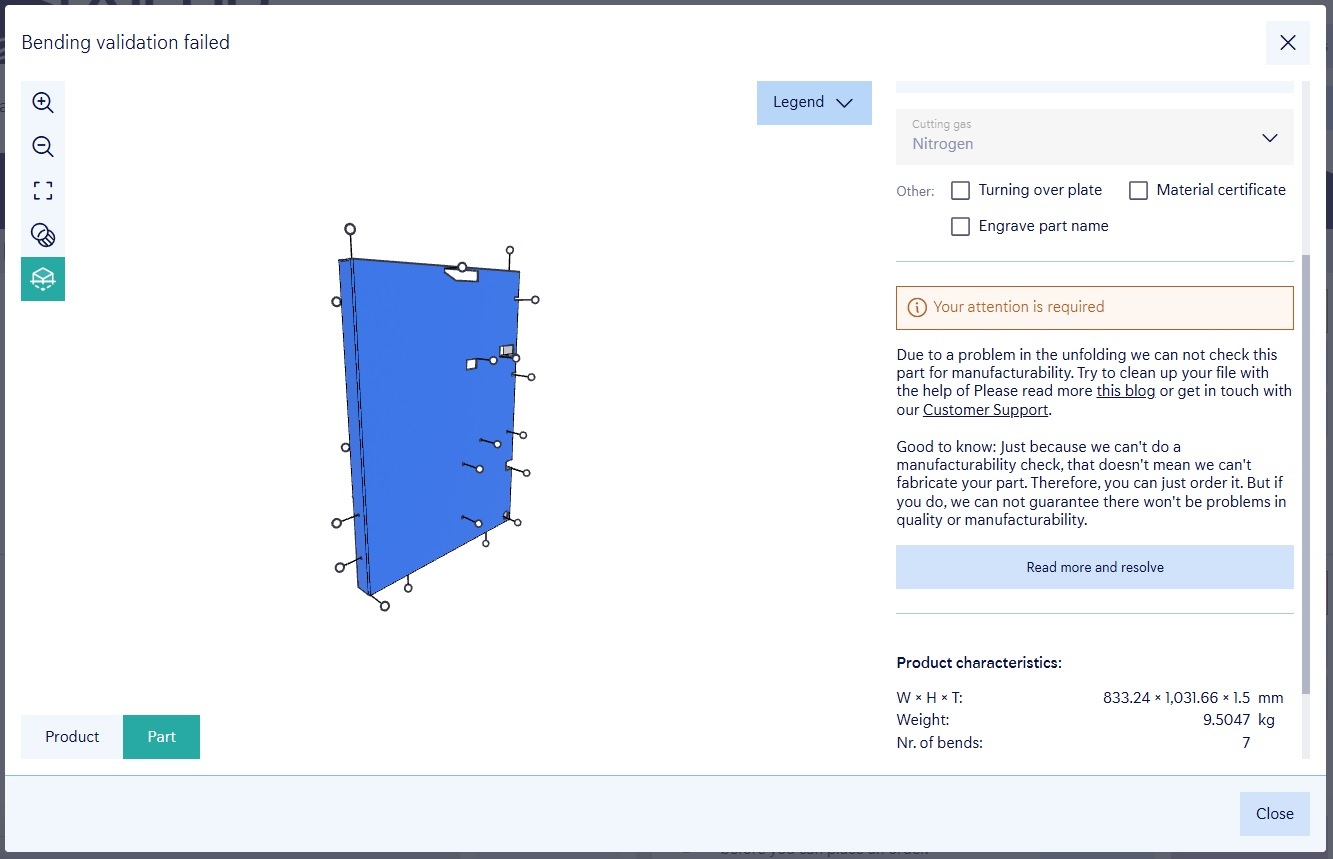The height and width of the screenshot is (859, 1333).
Task: Click the zoom out magnifier icon
Action: pos(43,147)
